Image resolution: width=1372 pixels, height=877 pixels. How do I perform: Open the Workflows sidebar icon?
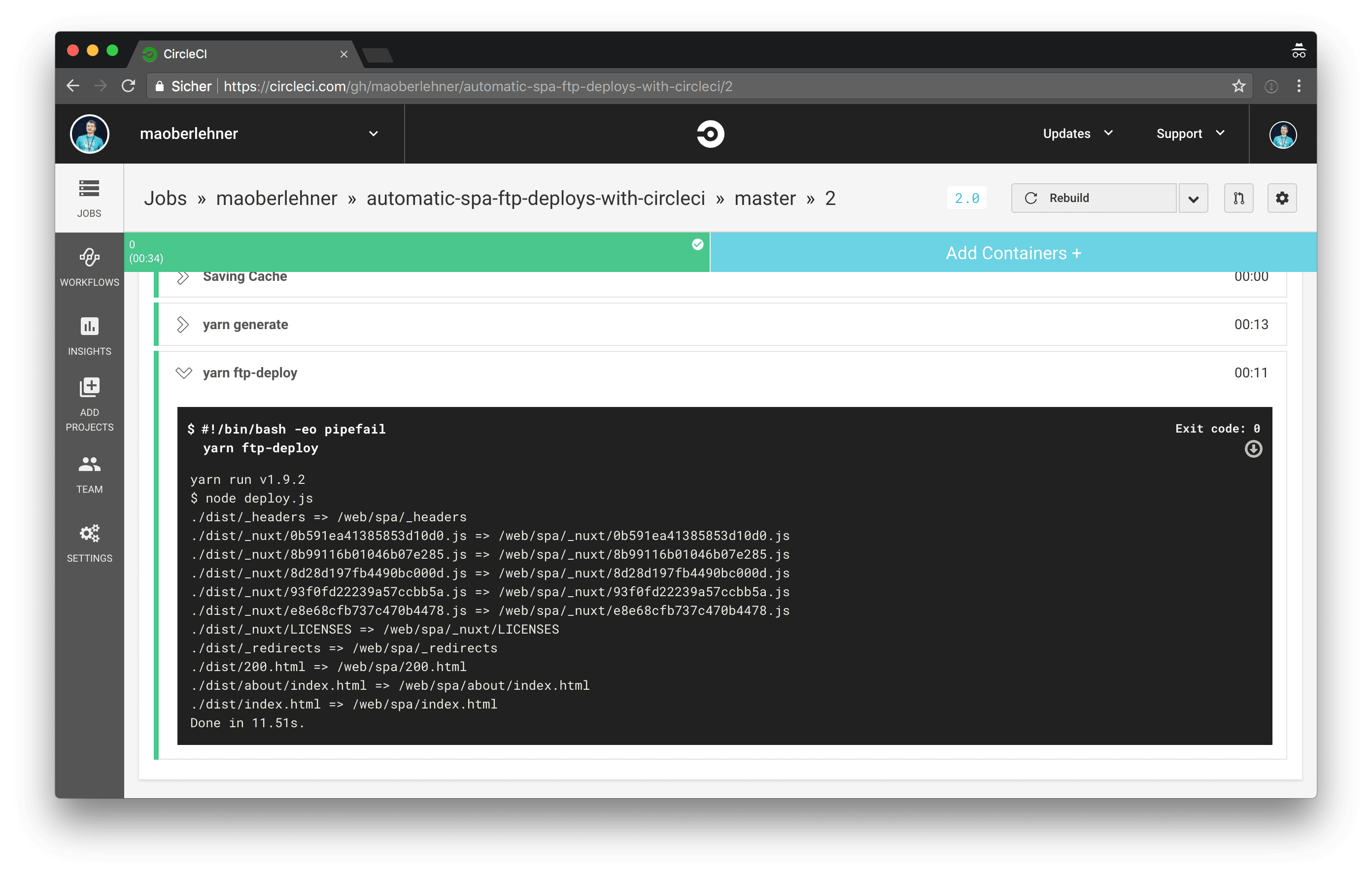pyautogui.click(x=90, y=267)
